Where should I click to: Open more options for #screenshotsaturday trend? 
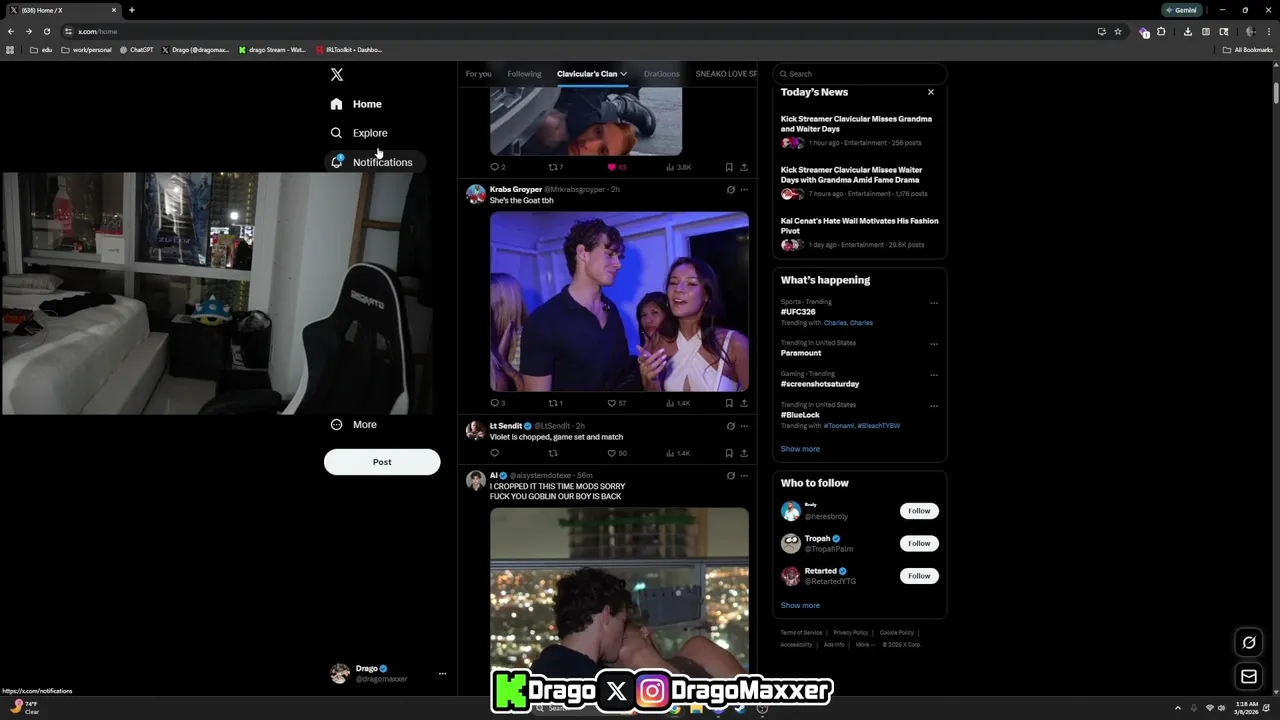pos(934,375)
